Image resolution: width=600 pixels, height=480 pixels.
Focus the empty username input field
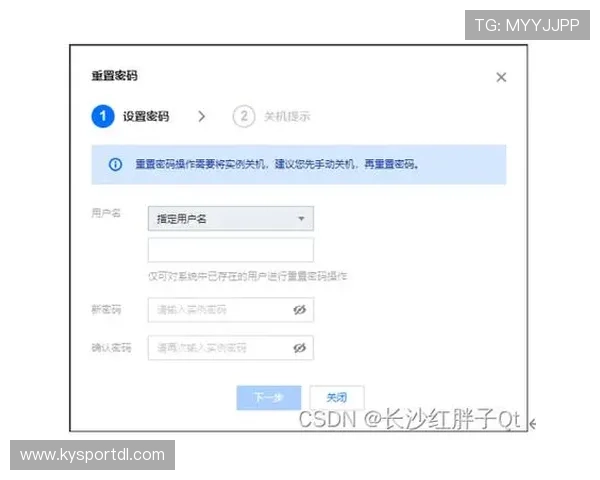click(x=231, y=250)
